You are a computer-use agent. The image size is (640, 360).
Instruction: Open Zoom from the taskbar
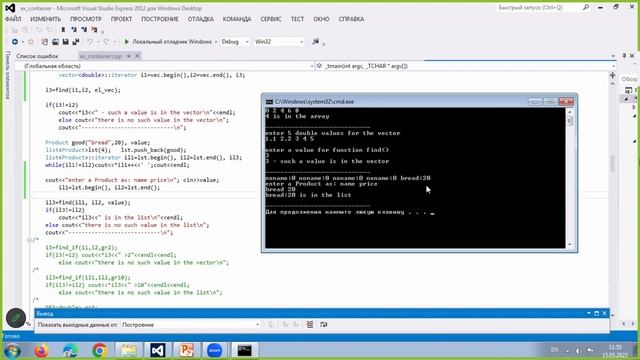pyautogui.click(x=214, y=350)
